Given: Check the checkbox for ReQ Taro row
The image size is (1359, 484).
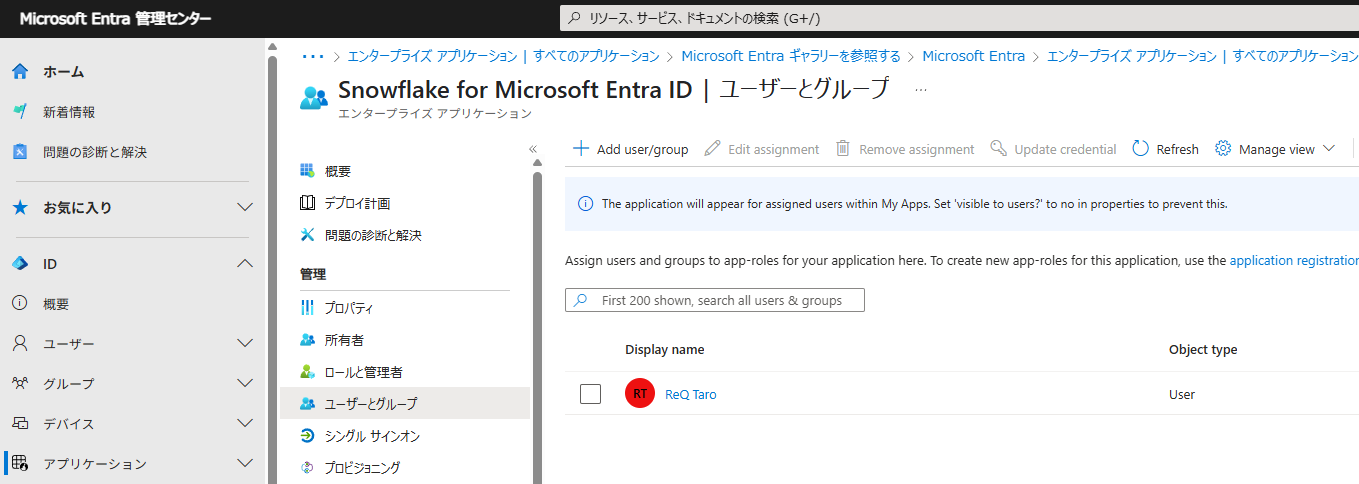Looking at the screenshot, I should coord(591,394).
